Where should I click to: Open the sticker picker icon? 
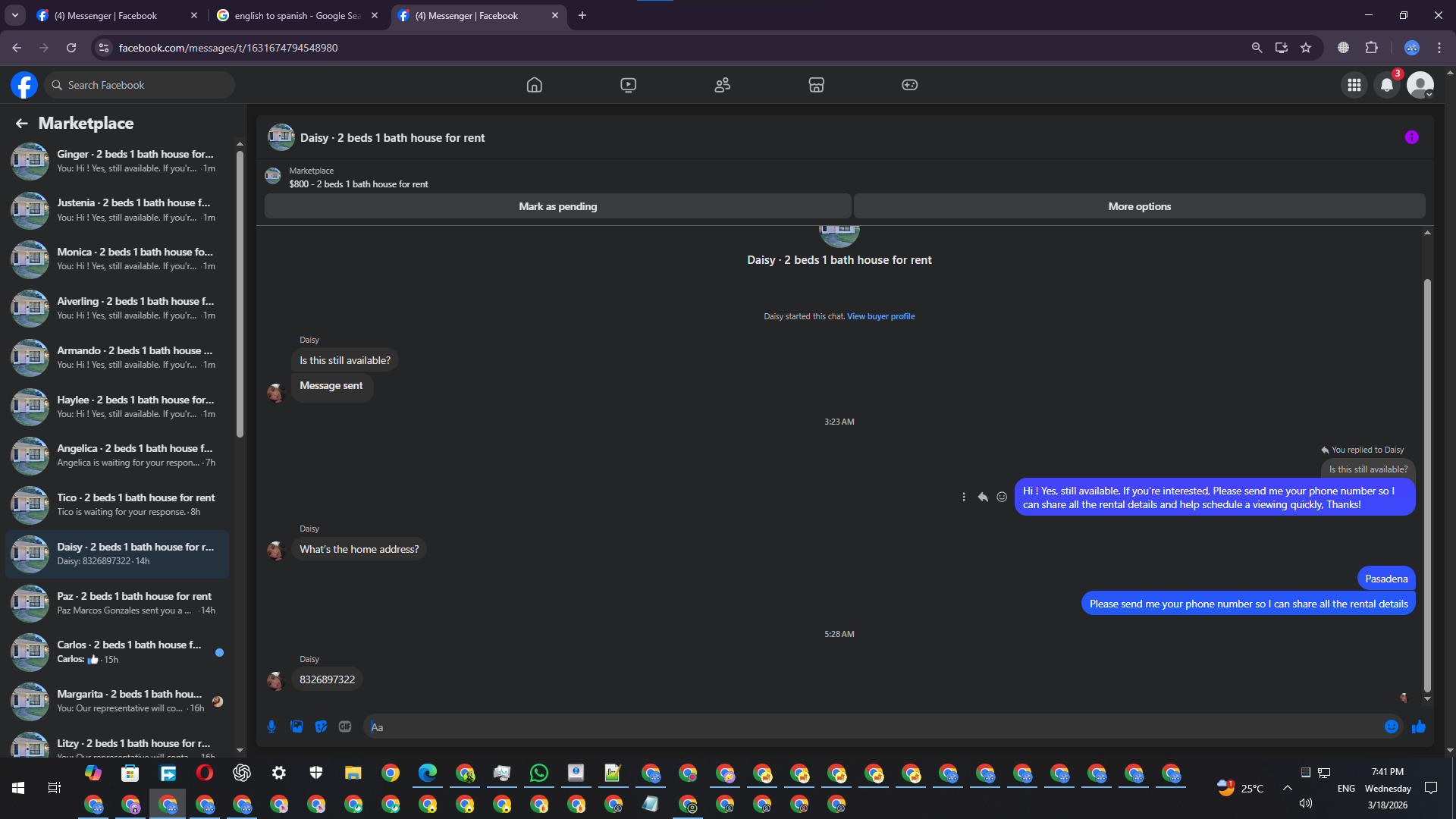(321, 726)
